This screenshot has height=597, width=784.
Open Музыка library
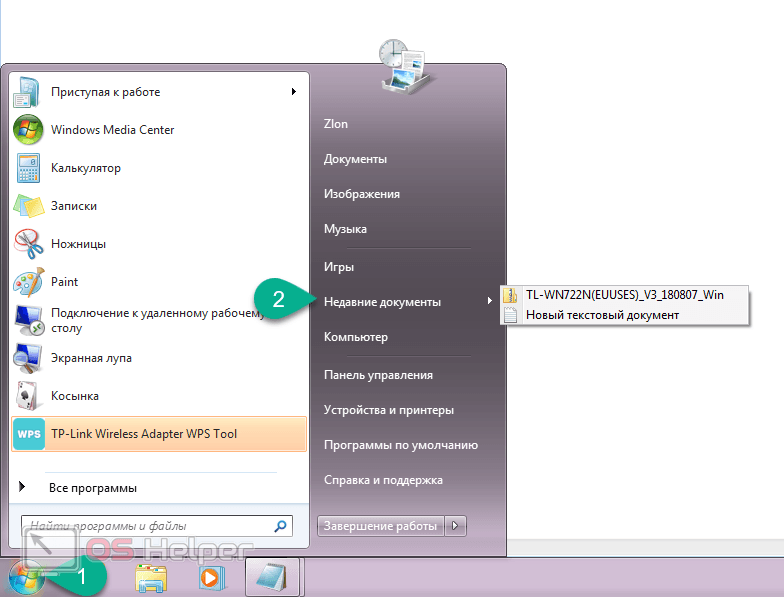coord(346,229)
